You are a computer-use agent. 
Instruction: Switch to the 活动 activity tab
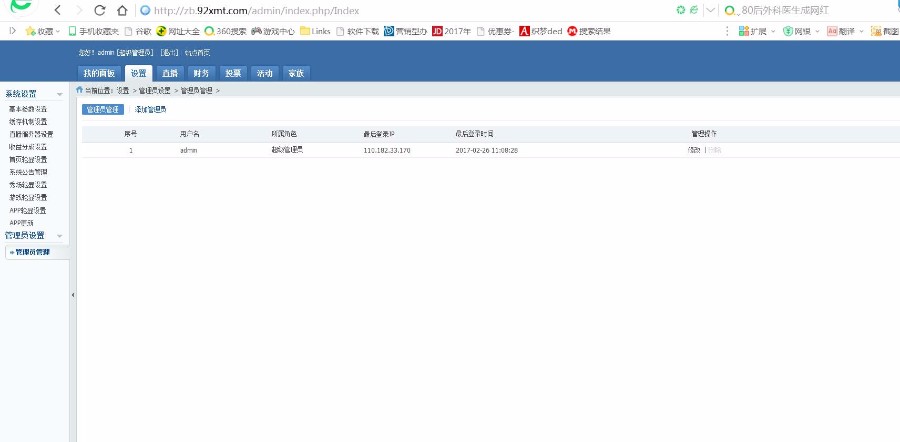(x=265, y=73)
